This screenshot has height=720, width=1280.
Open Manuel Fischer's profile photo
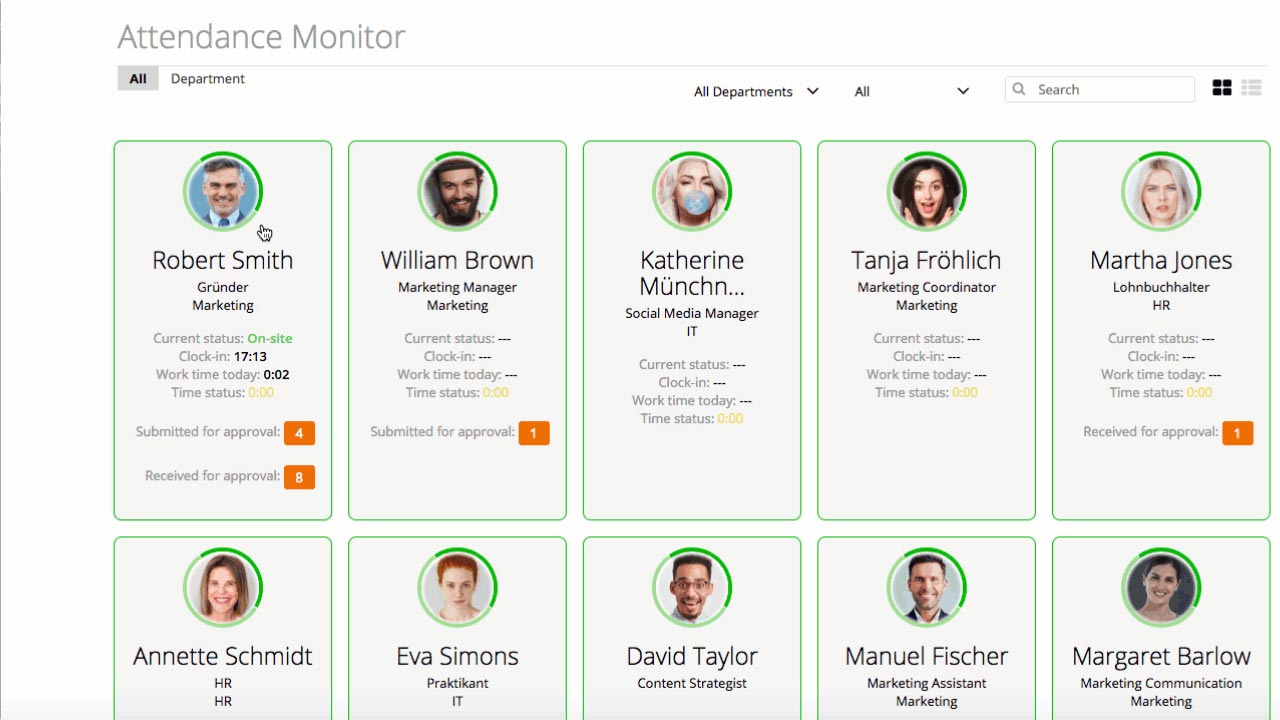[926, 587]
